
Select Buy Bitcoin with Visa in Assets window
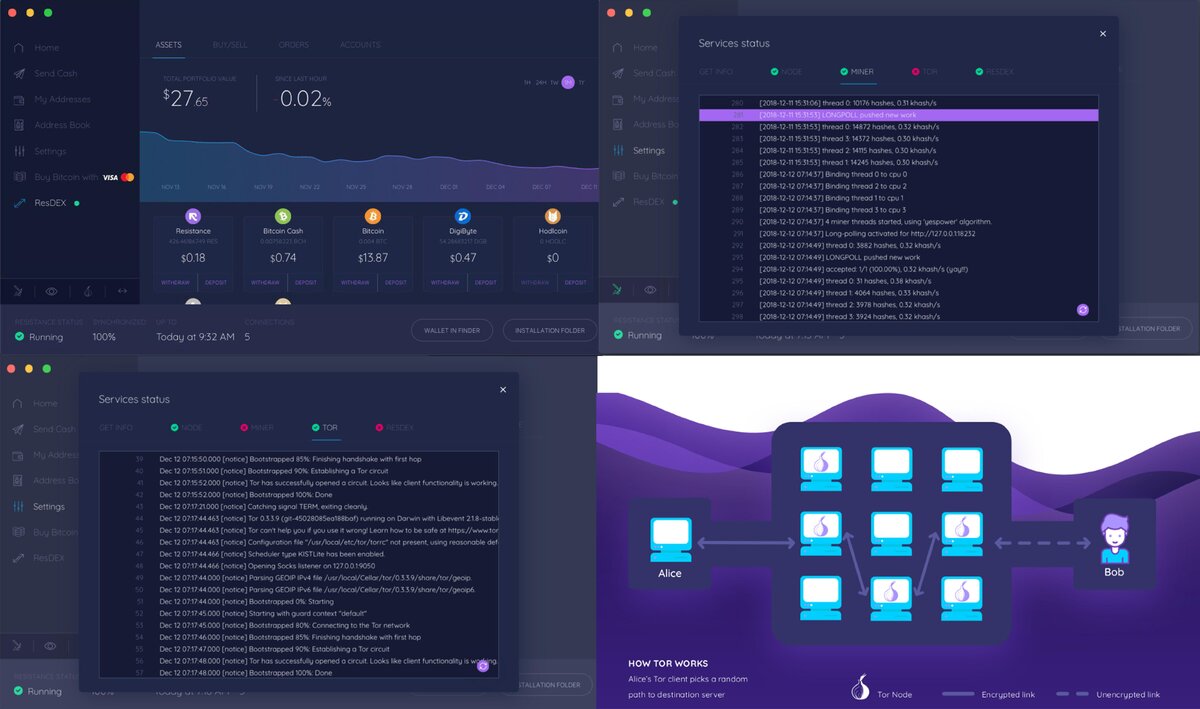pyautogui.click(x=74, y=178)
